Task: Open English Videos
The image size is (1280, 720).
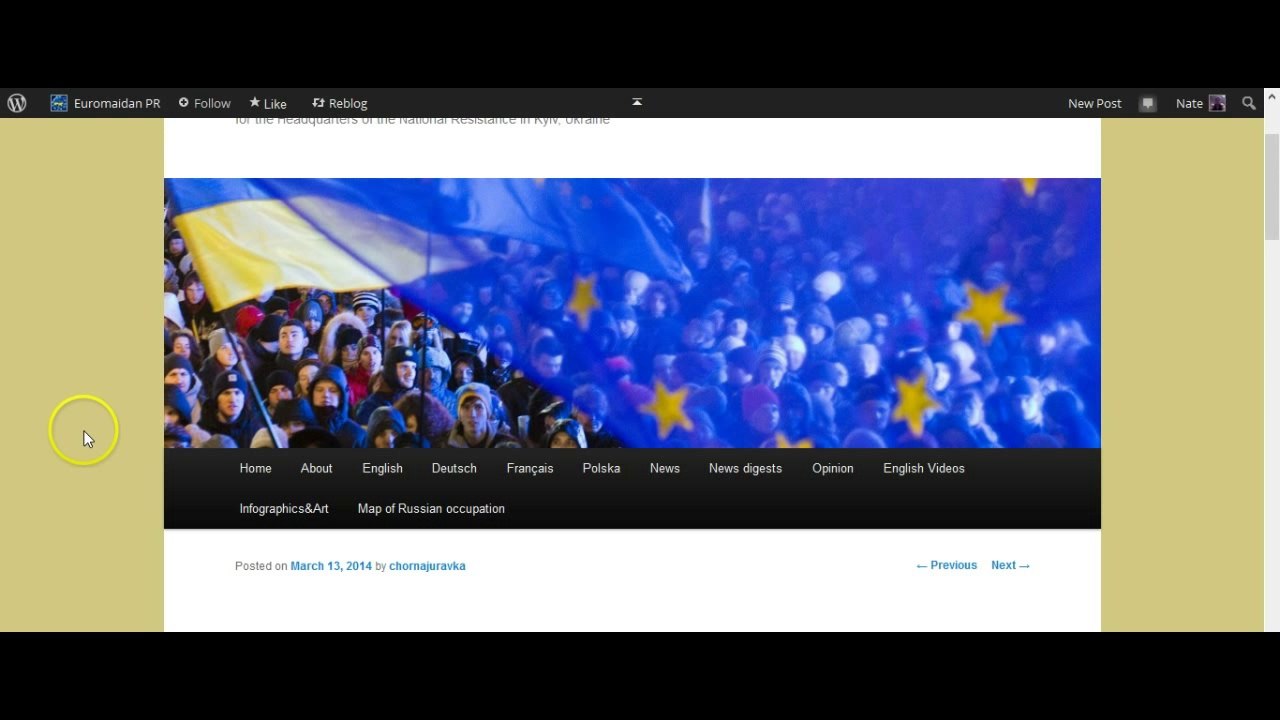Action: [924, 468]
